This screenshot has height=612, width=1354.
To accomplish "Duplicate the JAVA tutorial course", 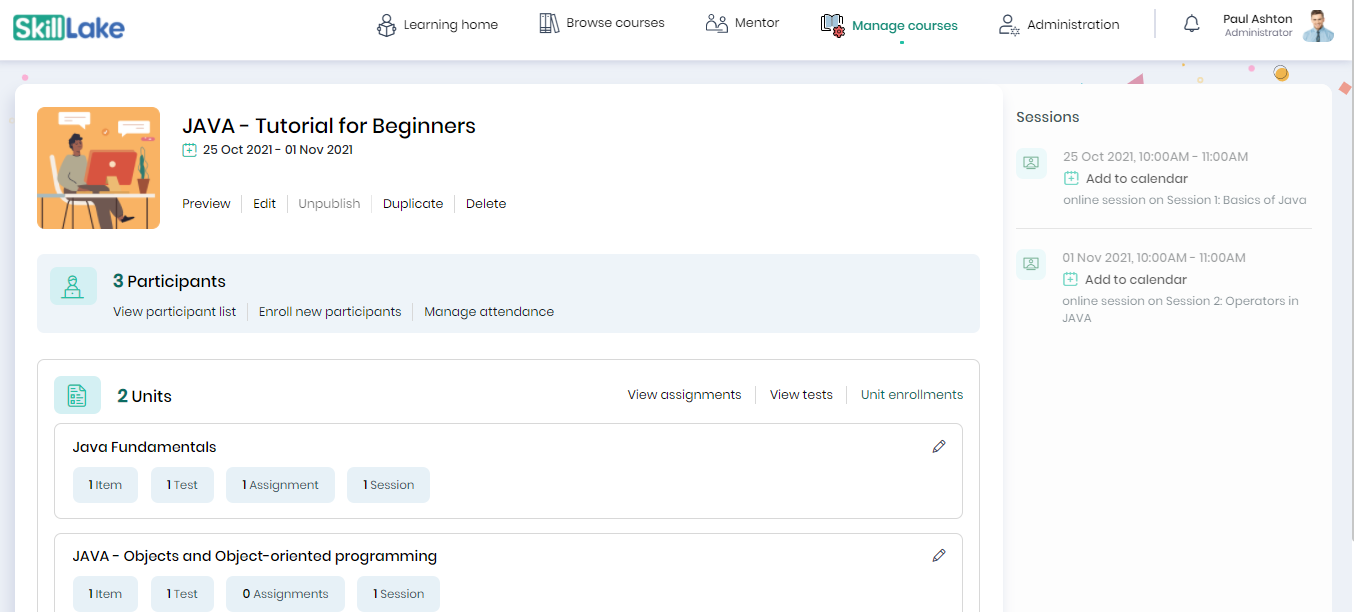I will 413,204.
